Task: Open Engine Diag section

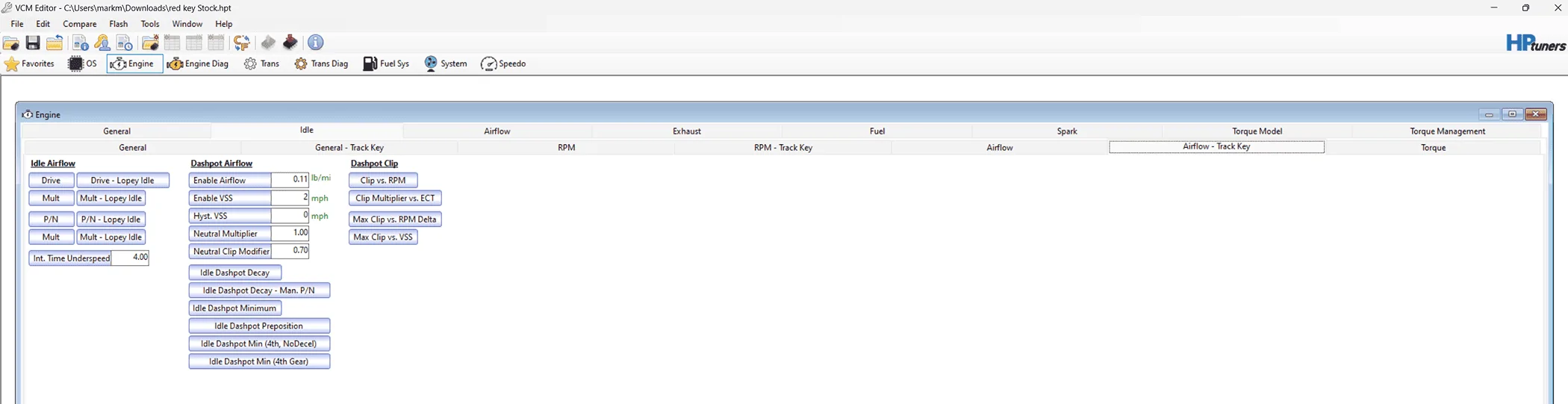Action: click(x=199, y=63)
